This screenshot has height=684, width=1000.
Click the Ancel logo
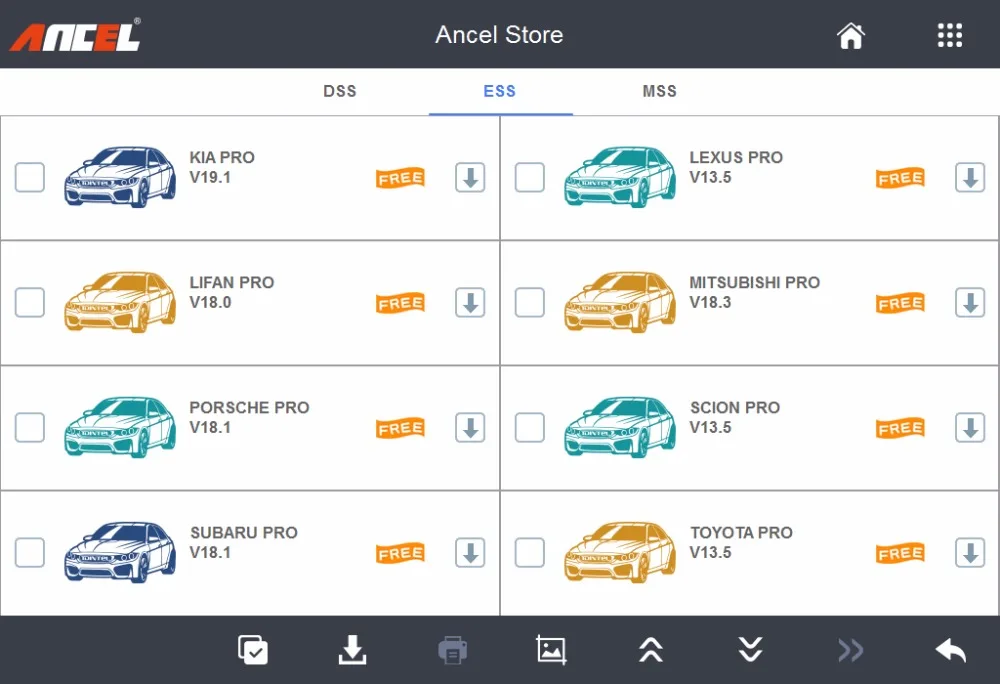point(75,35)
